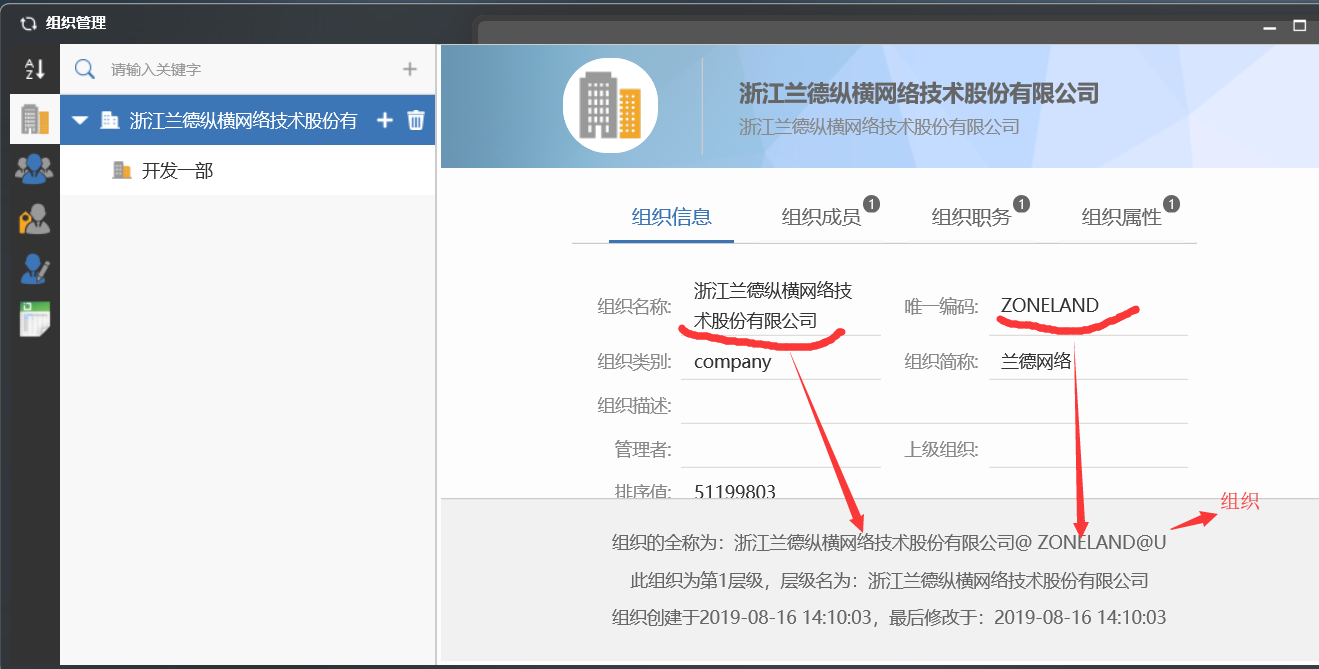Open the user group icon in sidebar
Screen dimensions: 1319x669
(35, 168)
